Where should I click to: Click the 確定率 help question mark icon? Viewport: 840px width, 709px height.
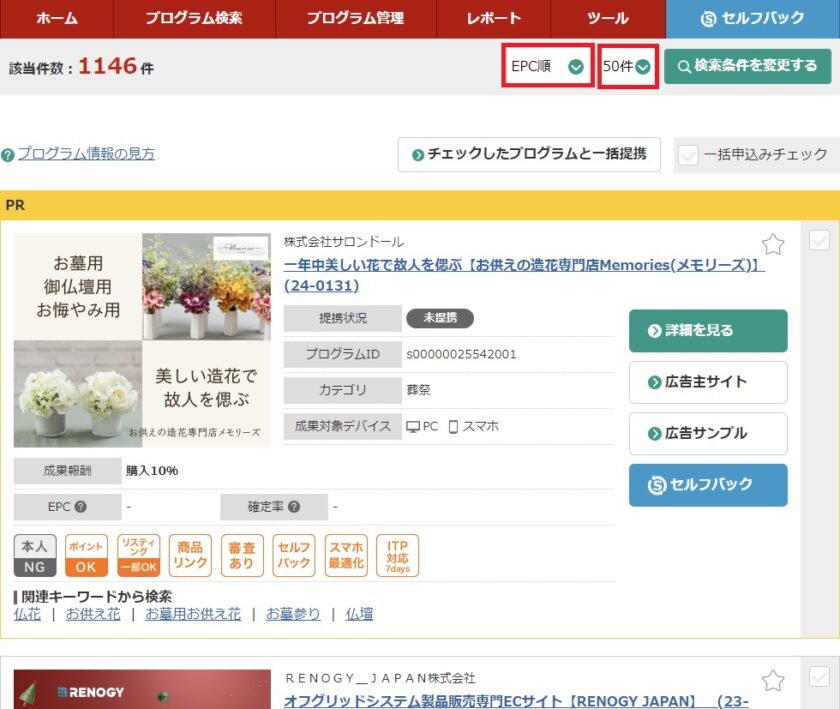click(294, 507)
